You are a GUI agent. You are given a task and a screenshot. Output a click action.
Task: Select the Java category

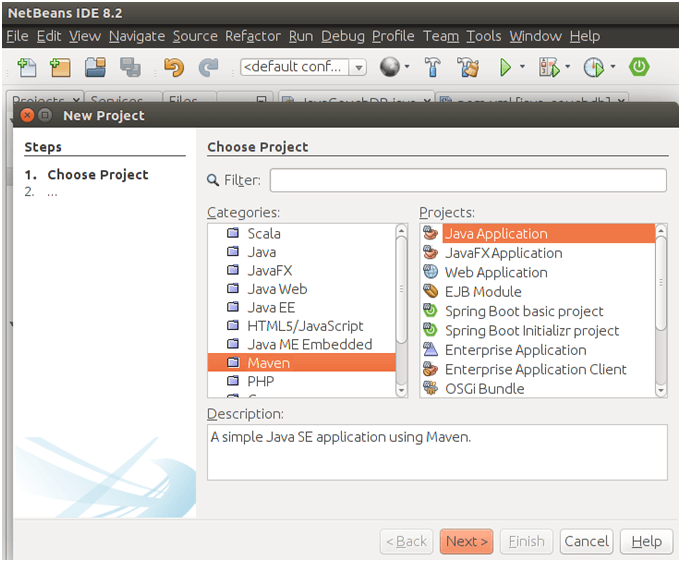302,252
